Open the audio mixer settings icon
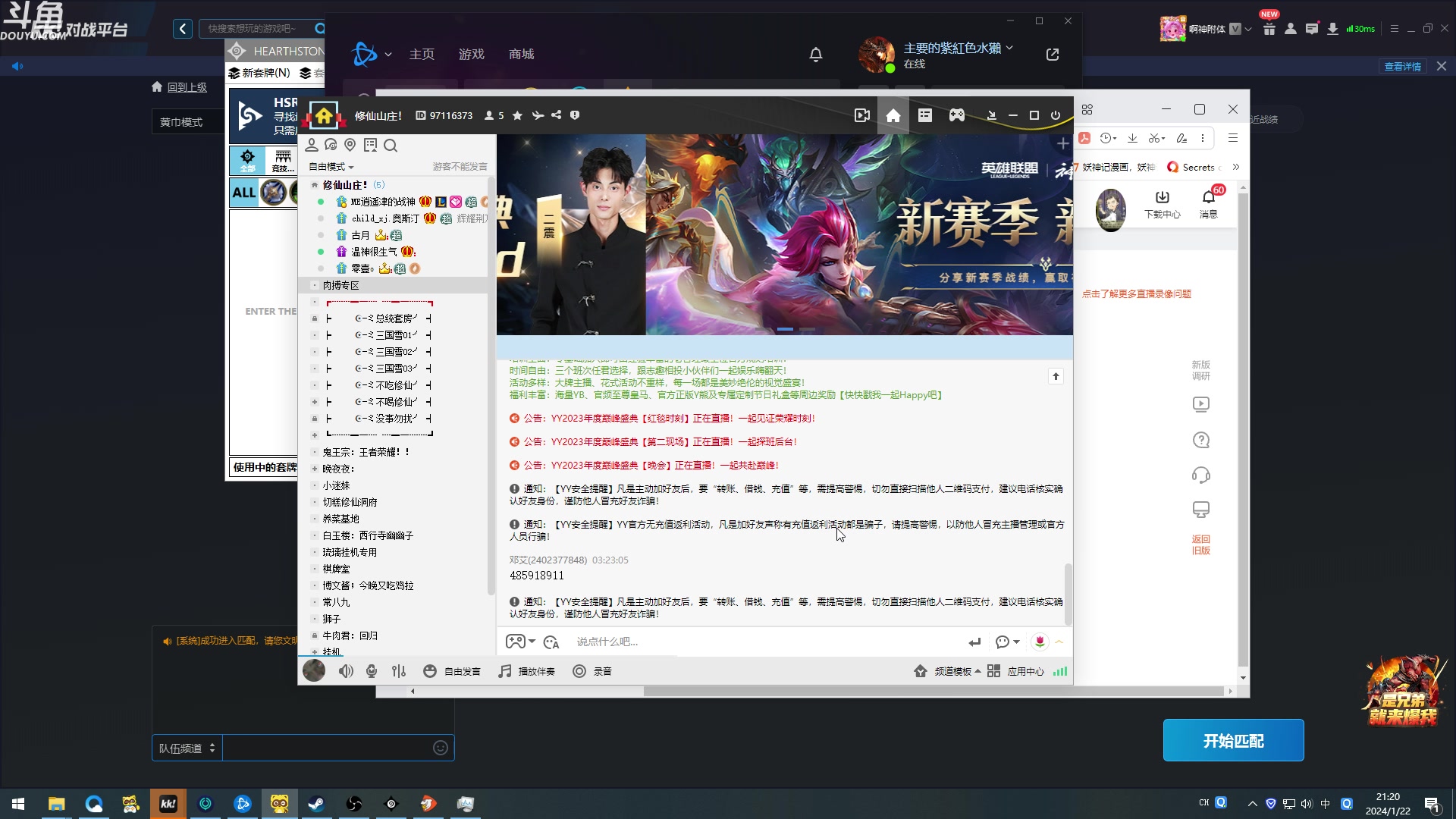Screen dimensions: 1456x819 pos(399,670)
